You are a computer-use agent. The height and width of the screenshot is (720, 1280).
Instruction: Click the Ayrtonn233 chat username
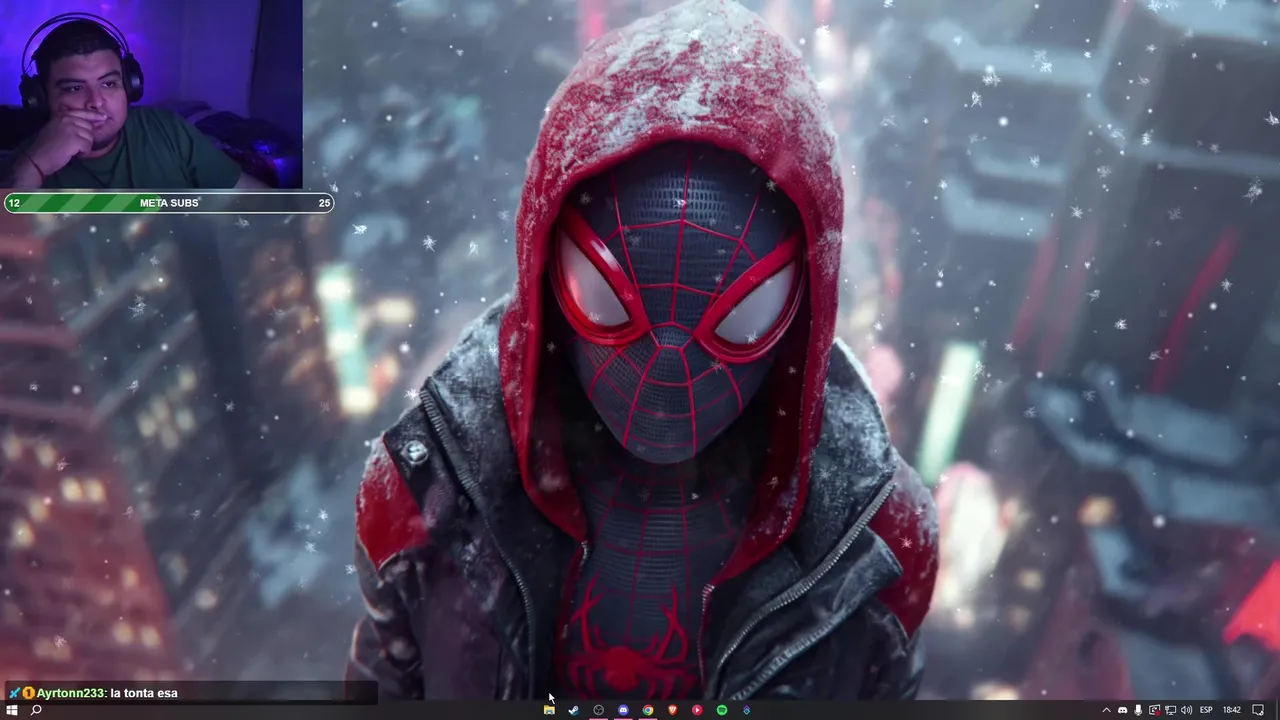(71, 692)
